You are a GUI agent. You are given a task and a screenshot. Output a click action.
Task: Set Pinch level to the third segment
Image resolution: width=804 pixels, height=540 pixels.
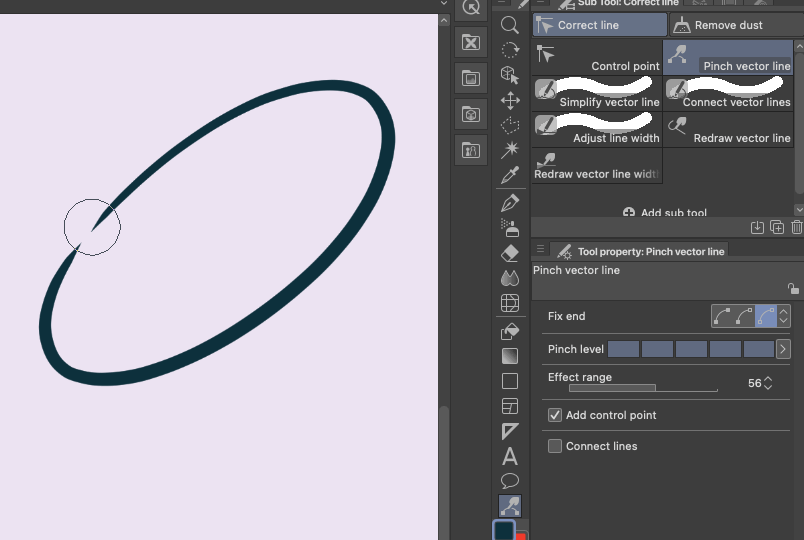[x=691, y=349]
